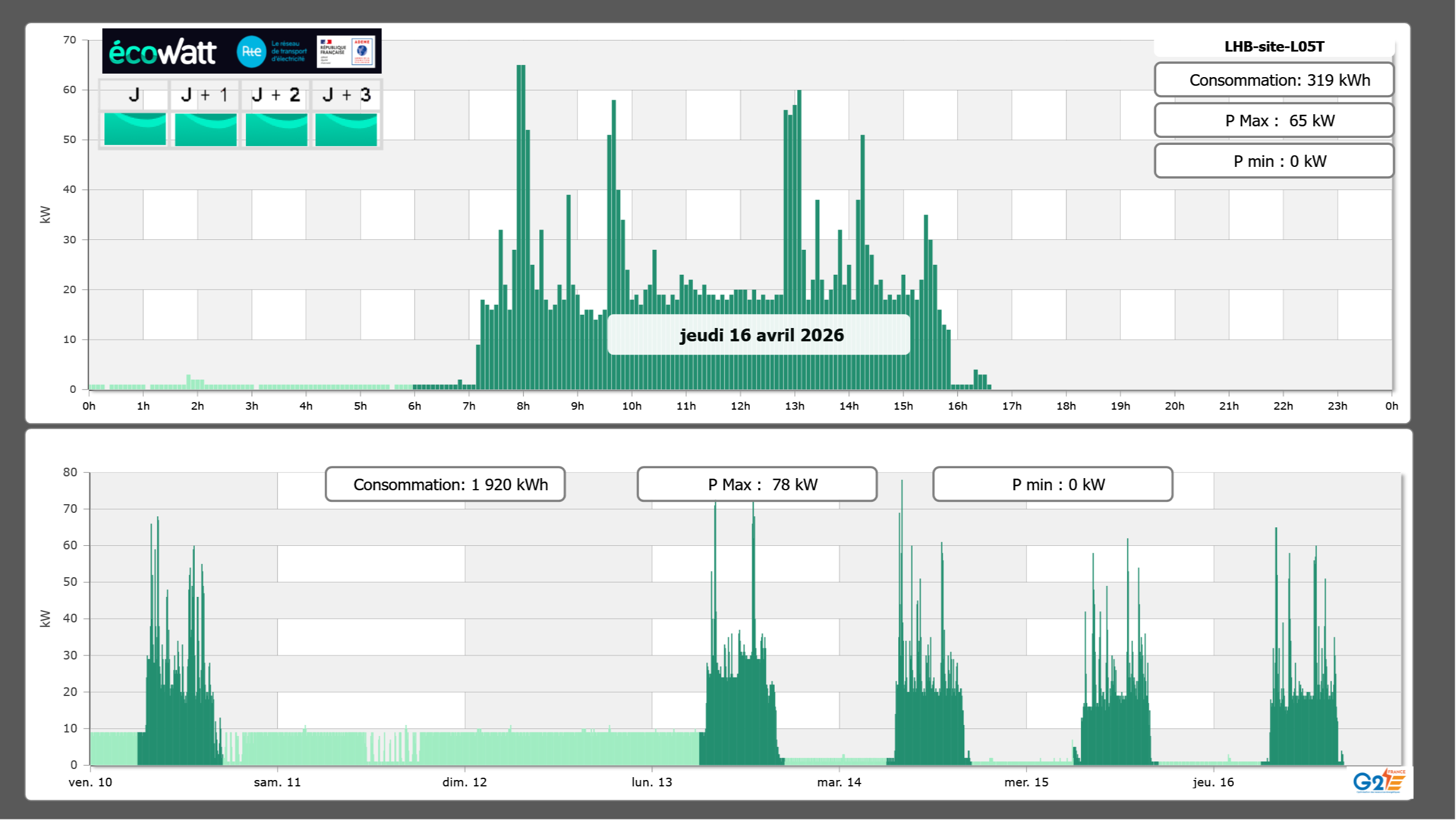Click the J + 3 header label
The height and width of the screenshot is (820, 1456).
coord(346,95)
